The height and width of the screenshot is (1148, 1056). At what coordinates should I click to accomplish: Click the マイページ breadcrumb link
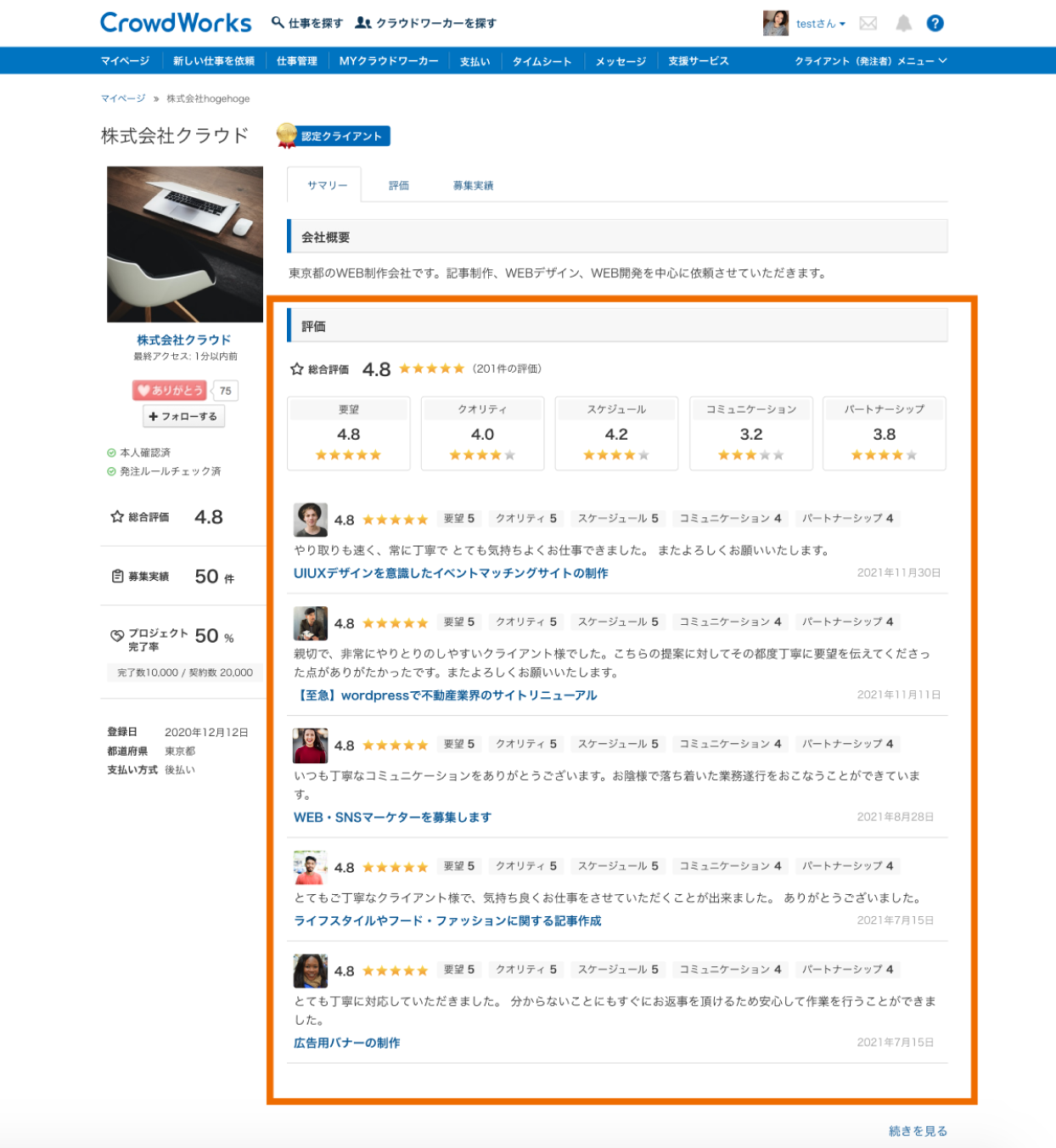(123, 98)
